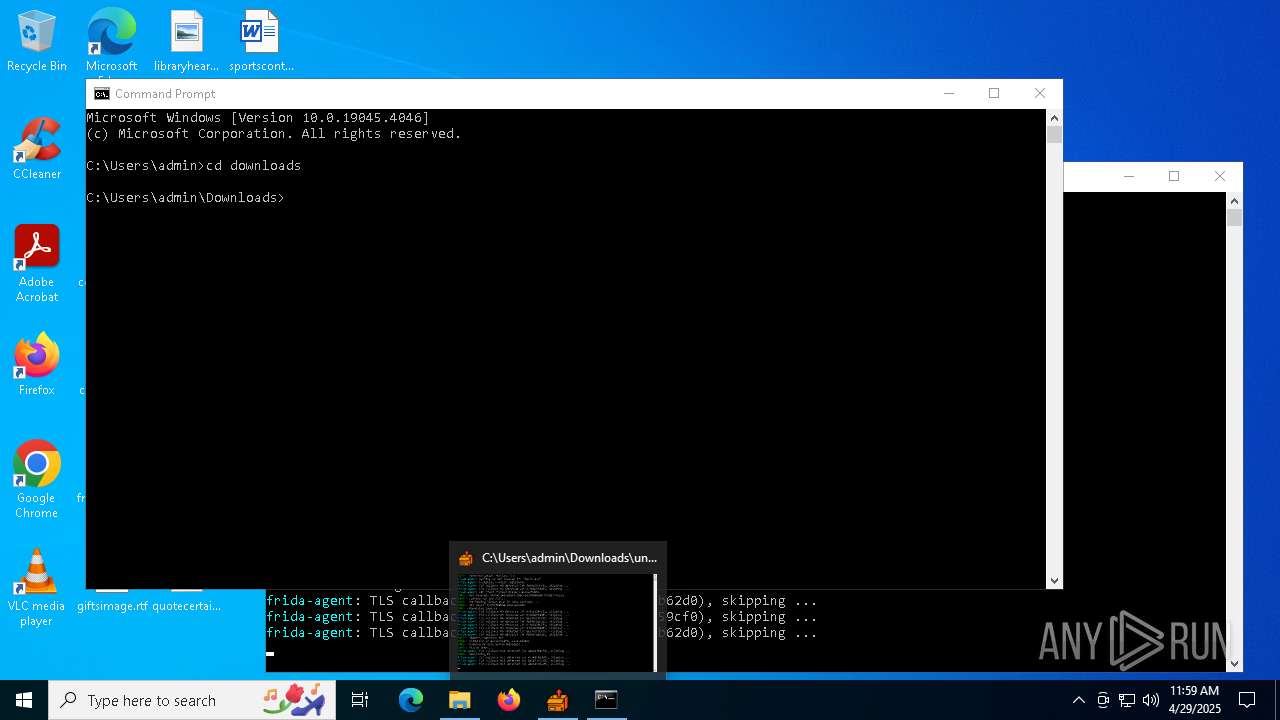The width and height of the screenshot is (1280, 720).
Task: Minimize the background console window
Action: pos(1128,177)
